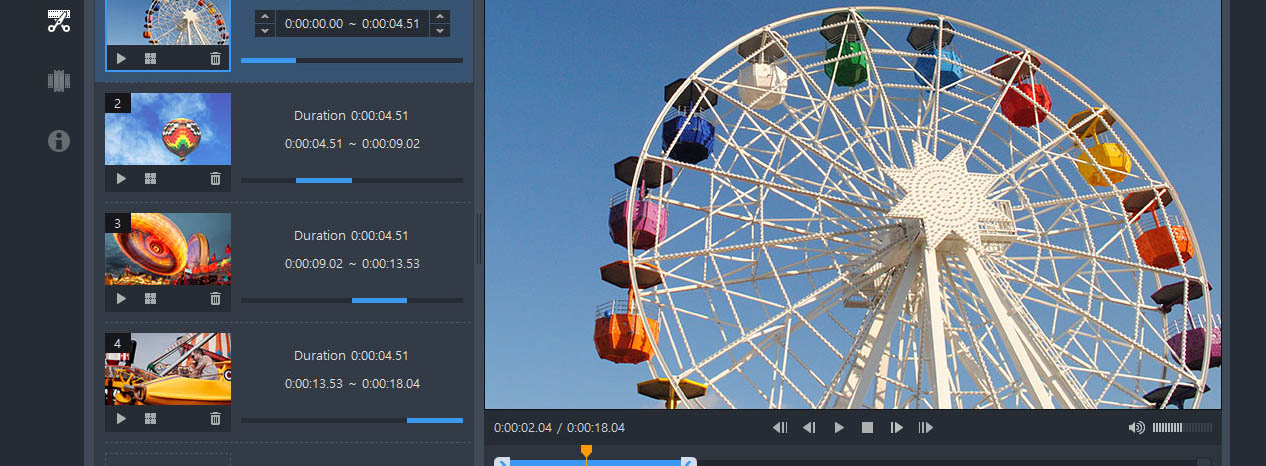The height and width of the screenshot is (466, 1266).
Task: Delete segment 4 using its trash icon
Action: click(x=215, y=419)
